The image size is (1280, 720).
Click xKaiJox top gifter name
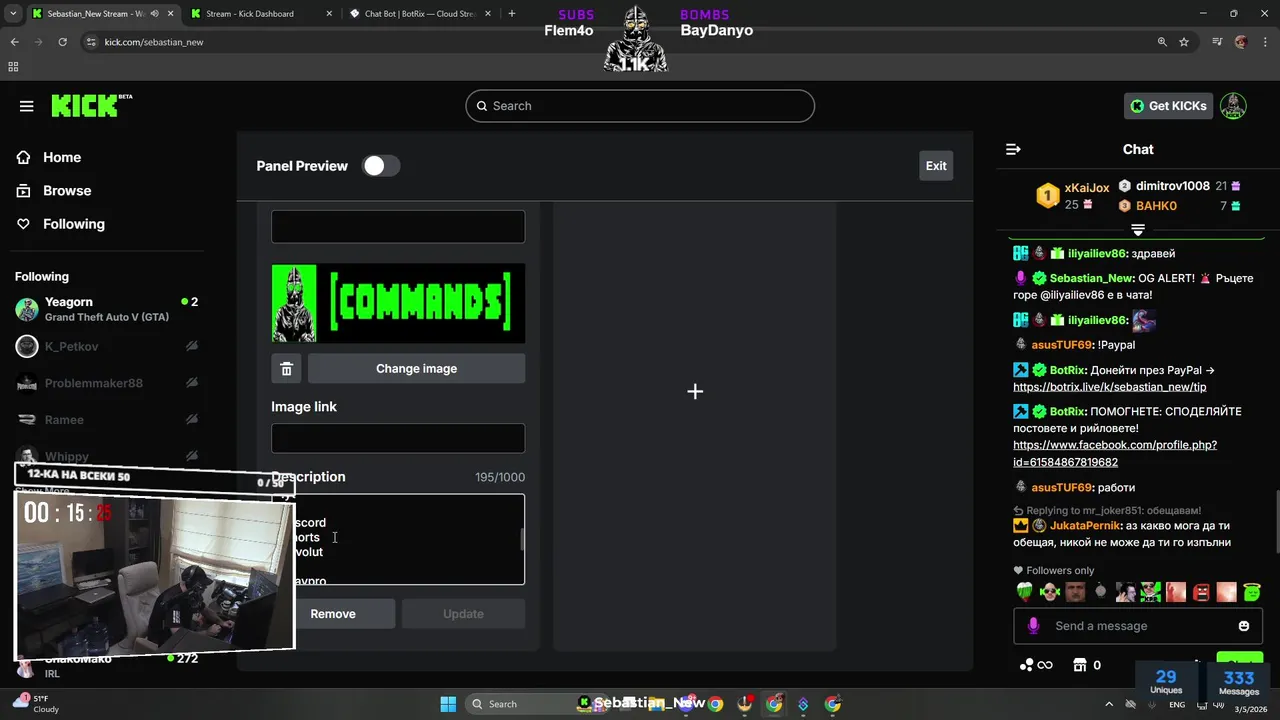click(x=1087, y=188)
